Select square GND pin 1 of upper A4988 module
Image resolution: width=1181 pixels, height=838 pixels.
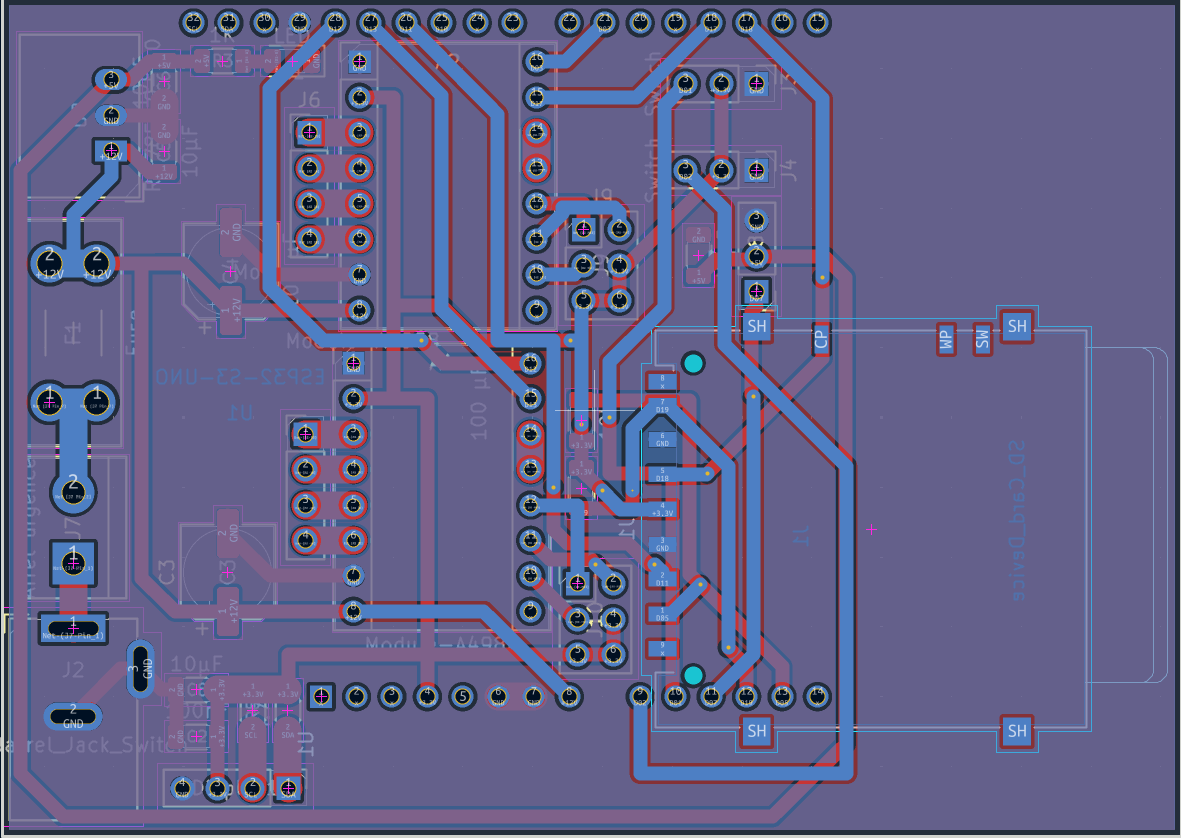[x=359, y=62]
